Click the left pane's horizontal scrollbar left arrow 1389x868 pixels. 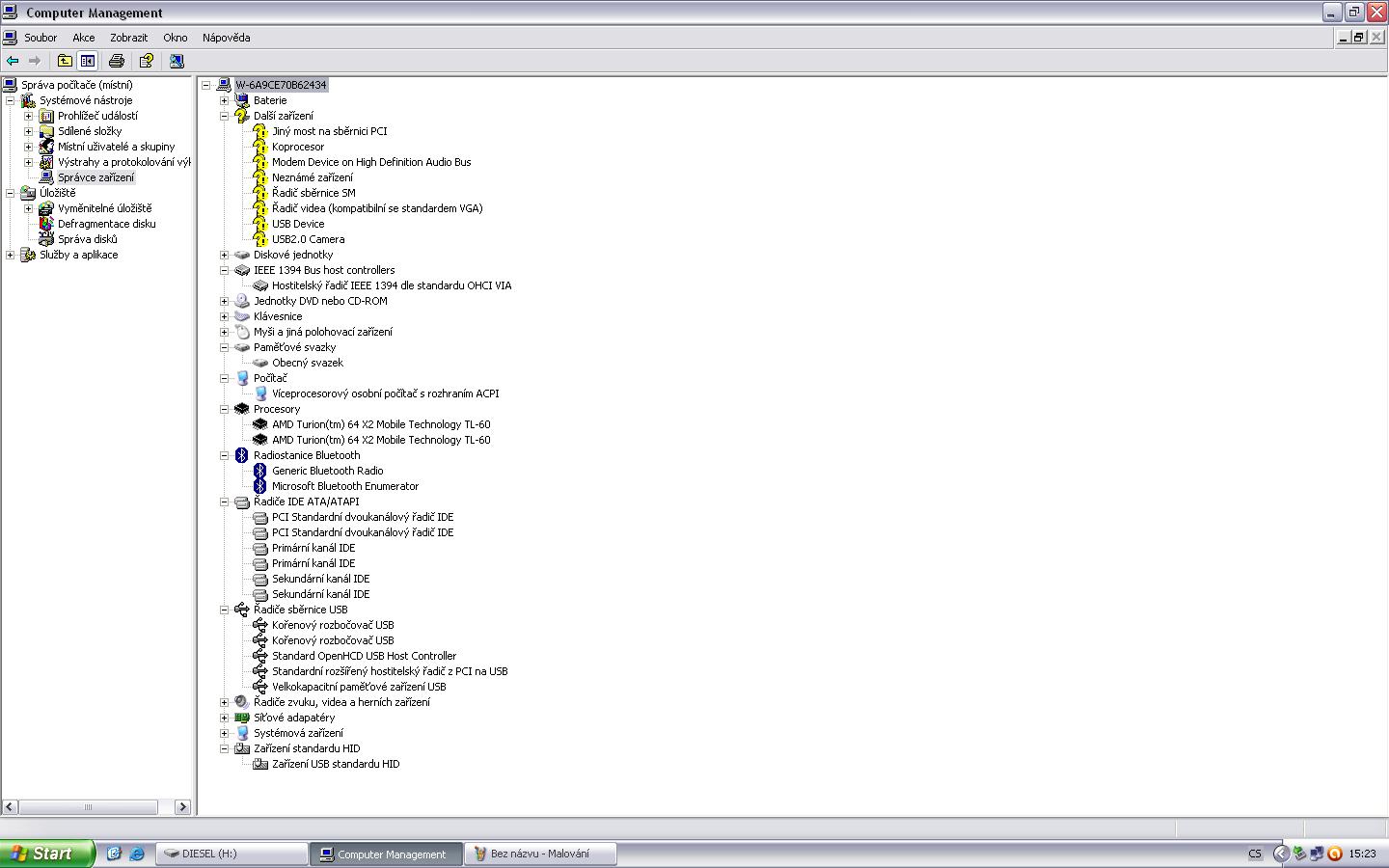coord(10,806)
